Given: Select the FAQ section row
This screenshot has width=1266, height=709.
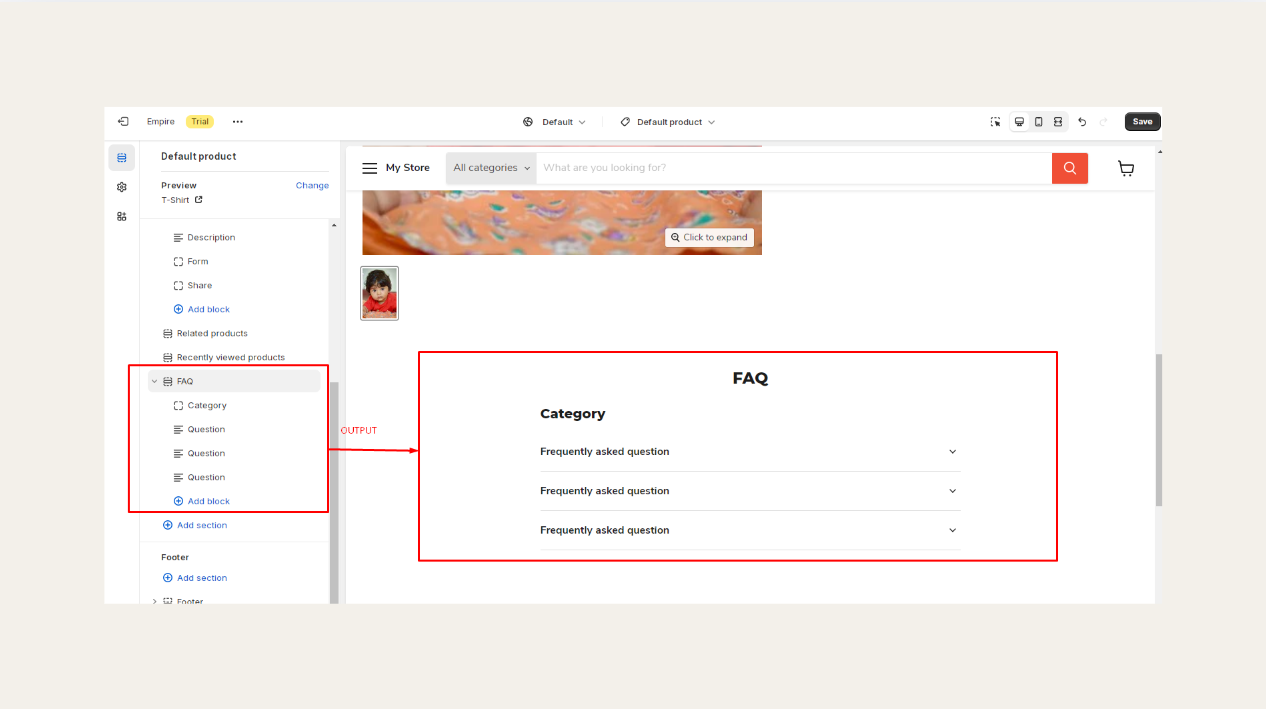Looking at the screenshot, I should [x=234, y=381].
